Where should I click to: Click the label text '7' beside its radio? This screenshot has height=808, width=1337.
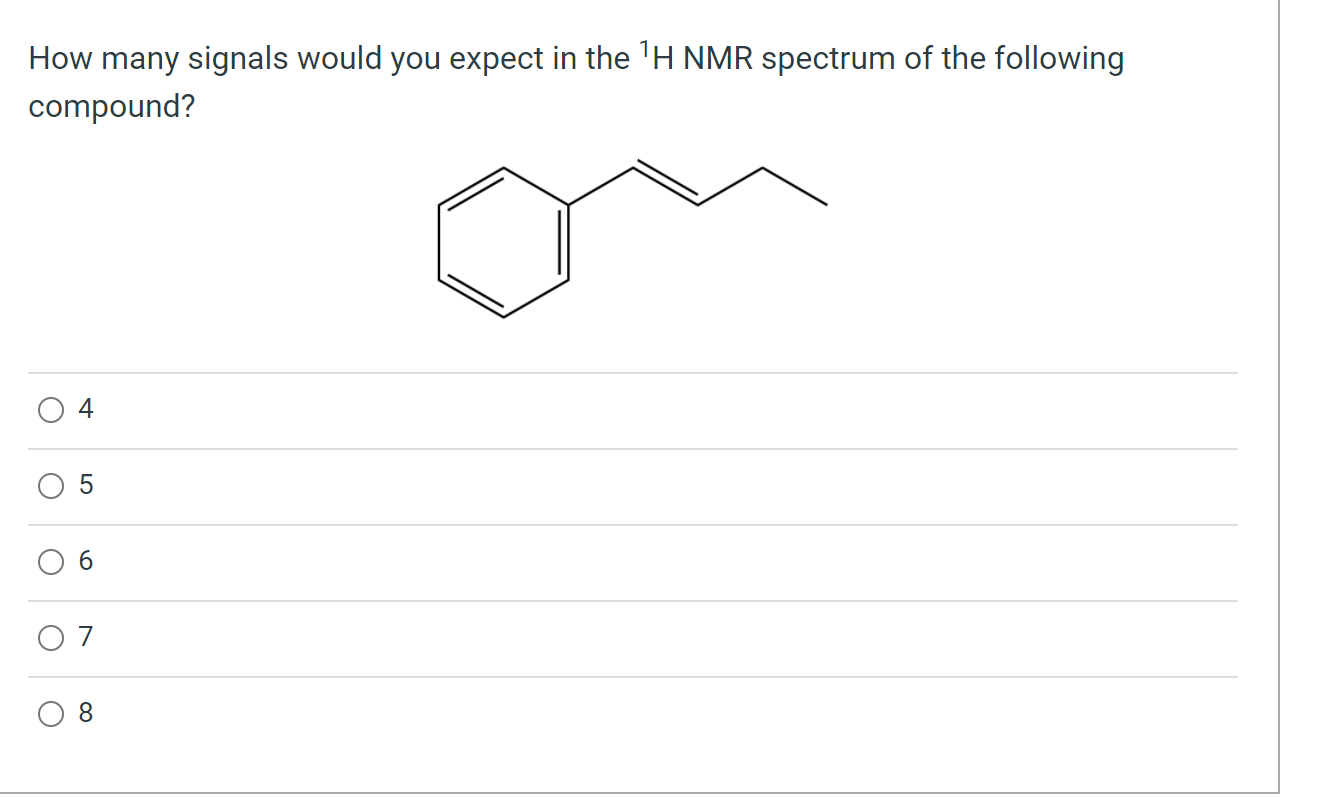86,638
